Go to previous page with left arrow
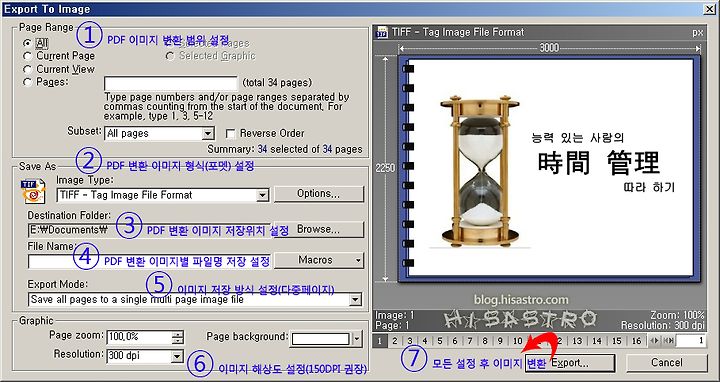Viewport: 720px width, 382px height. [652, 341]
